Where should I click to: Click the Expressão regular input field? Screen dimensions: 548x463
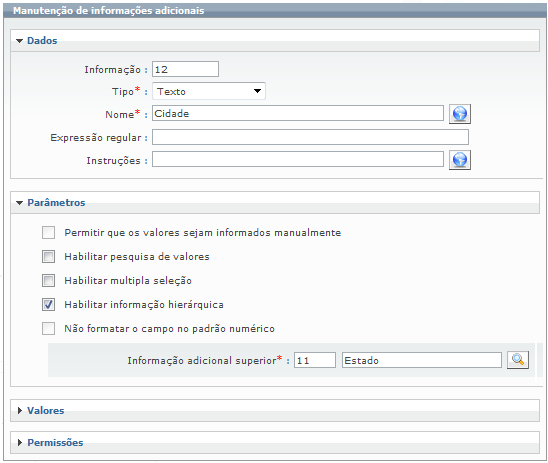[x=310, y=137]
